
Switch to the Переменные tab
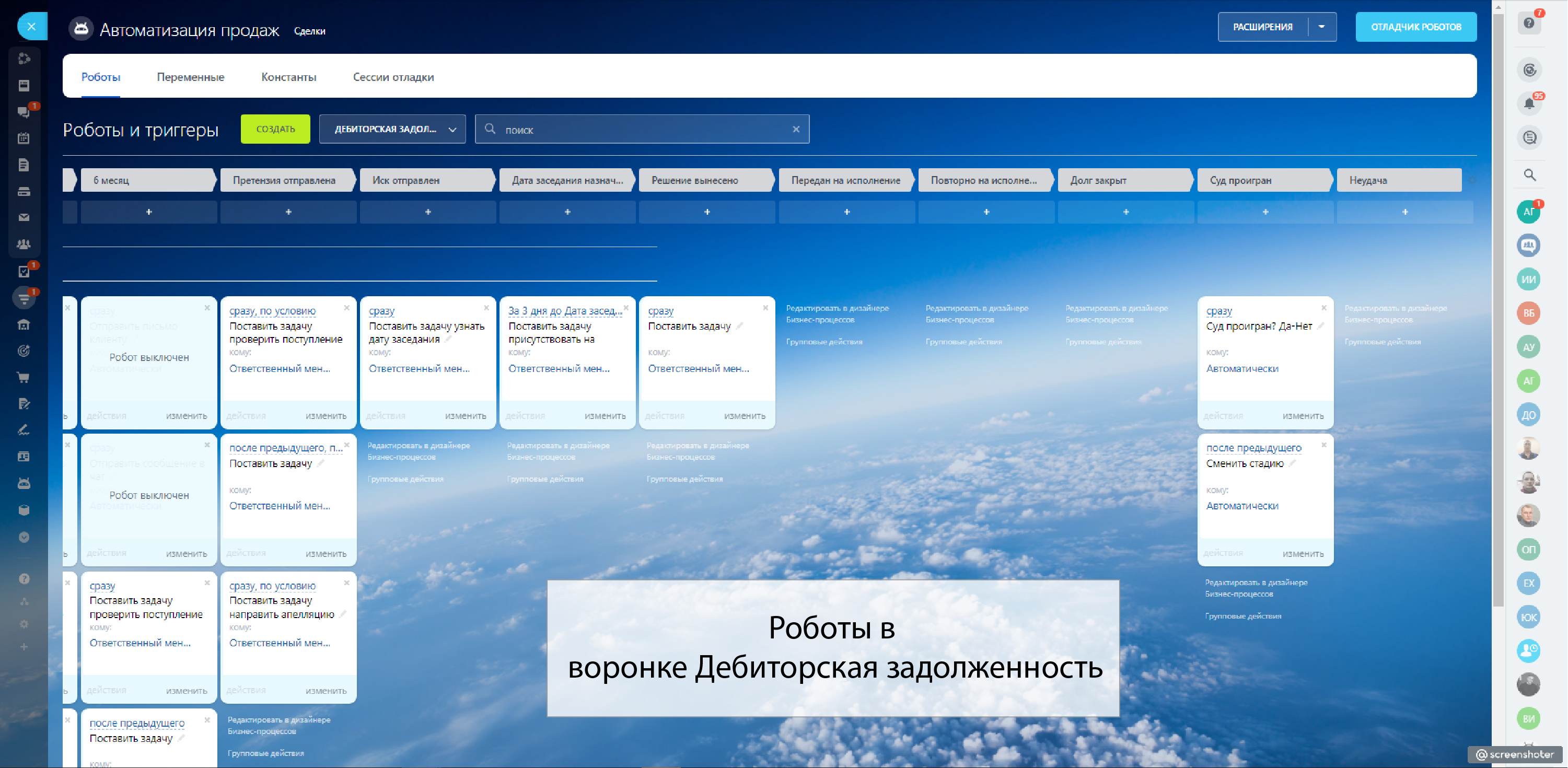click(x=191, y=77)
